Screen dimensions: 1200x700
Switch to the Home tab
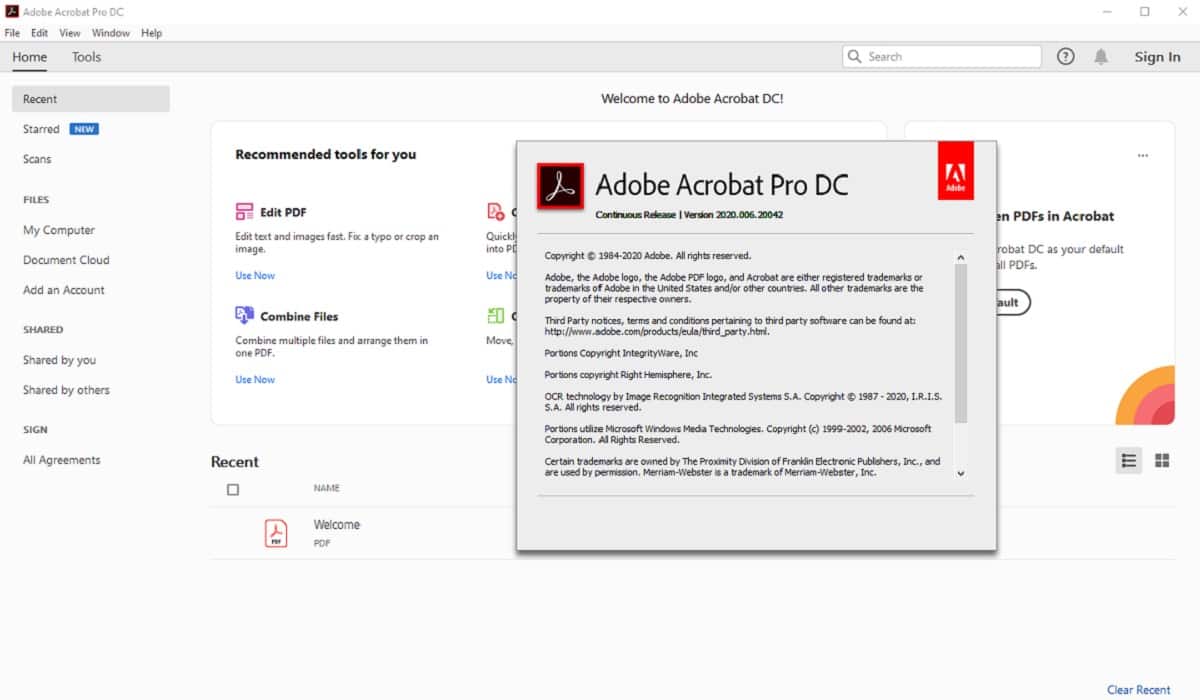(30, 57)
